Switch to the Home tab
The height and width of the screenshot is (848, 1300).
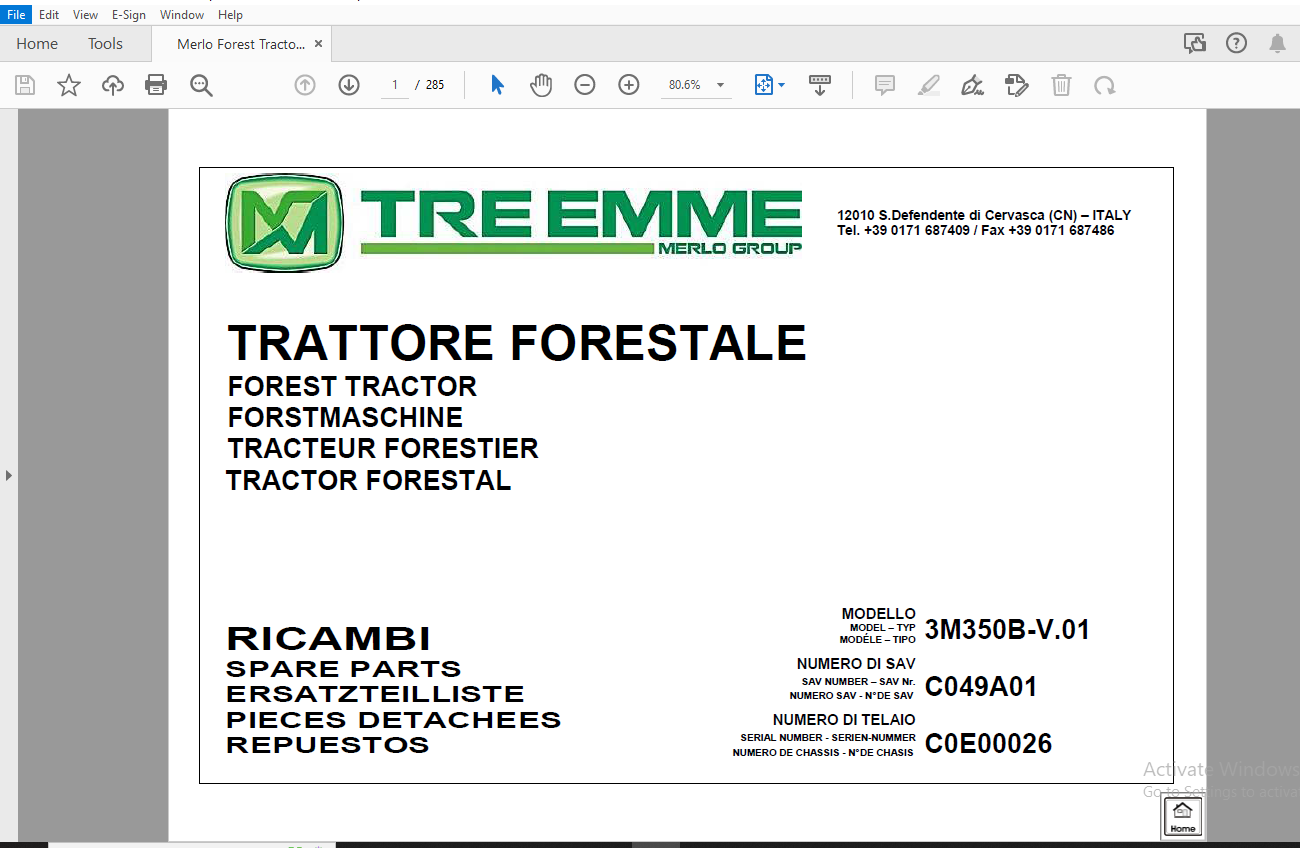[37, 44]
